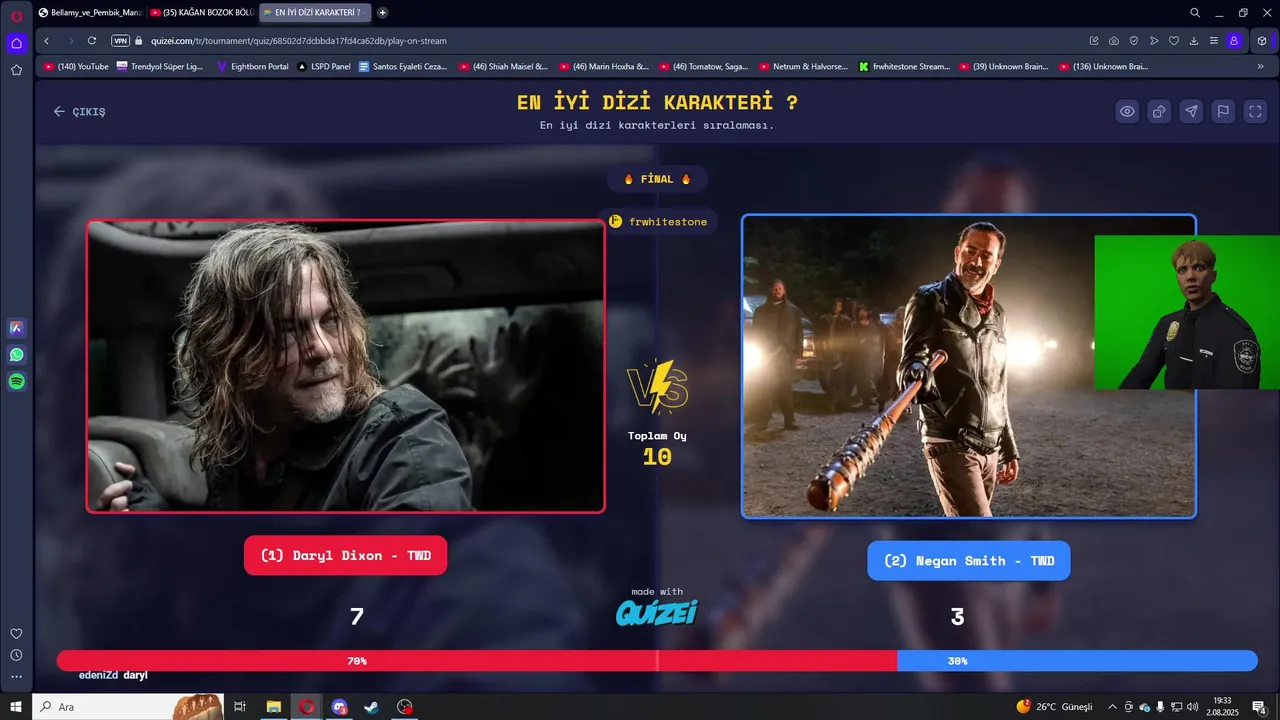Open (136) Unknown Brai bookmark

point(1103,67)
